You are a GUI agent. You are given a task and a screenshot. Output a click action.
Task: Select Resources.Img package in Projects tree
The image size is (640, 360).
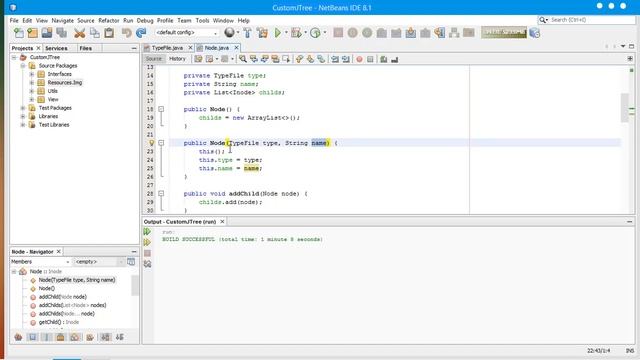(x=65, y=82)
